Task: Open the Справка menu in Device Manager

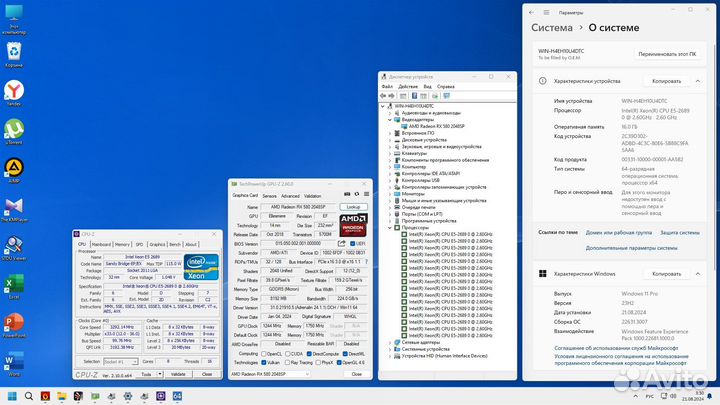Action: pos(446,86)
